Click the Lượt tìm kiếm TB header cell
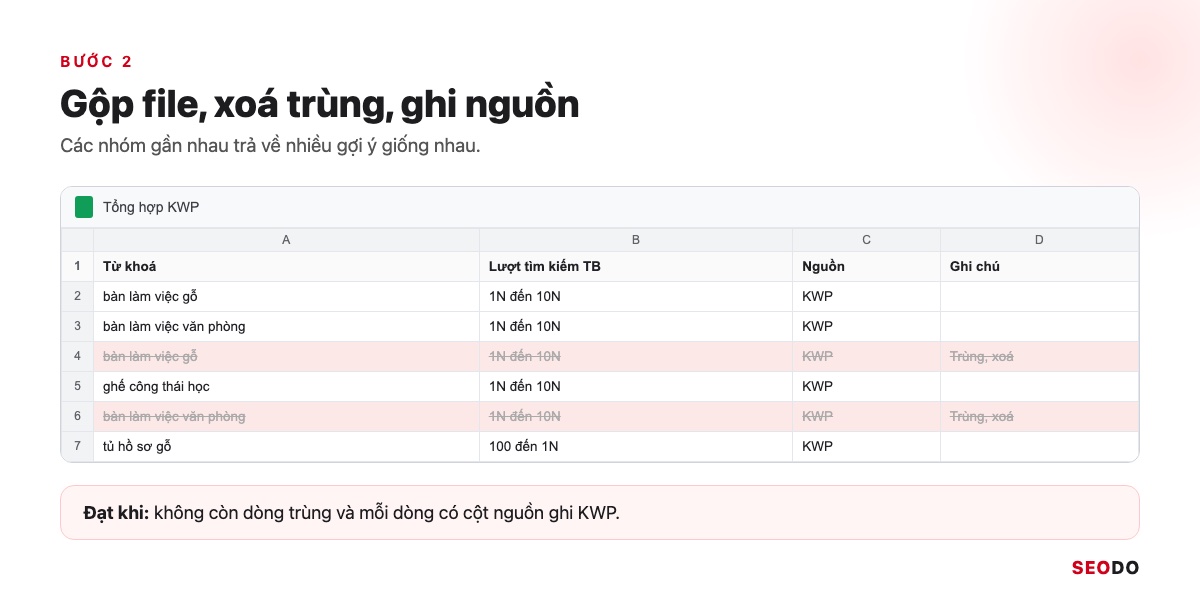1200x600 pixels. pyautogui.click(x=636, y=267)
